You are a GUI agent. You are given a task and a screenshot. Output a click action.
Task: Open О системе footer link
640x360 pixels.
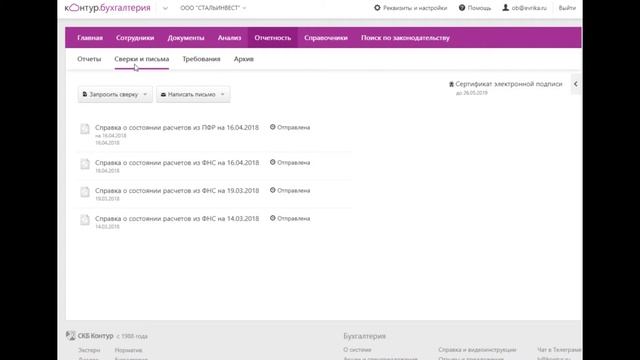pos(357,350)
